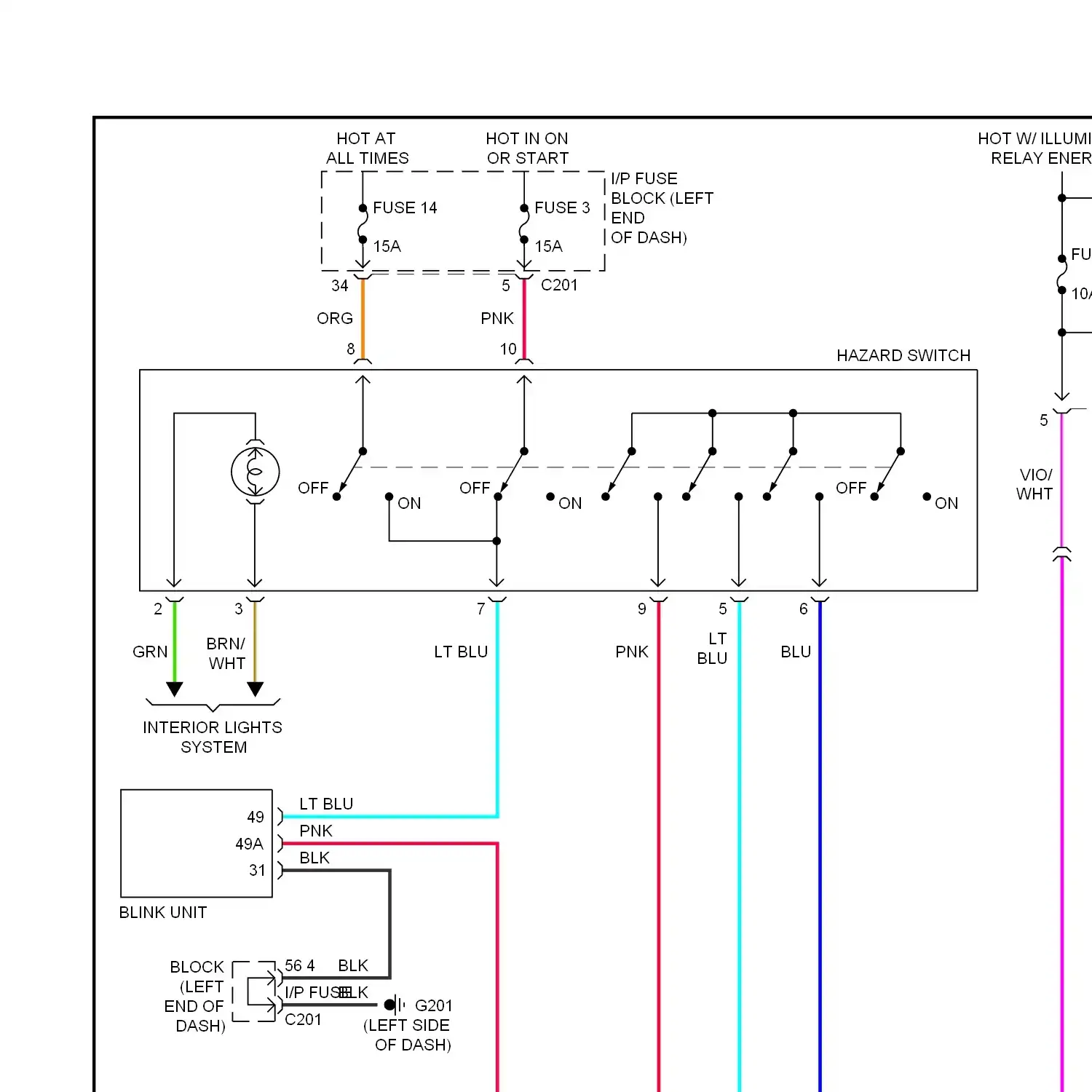Click the Fuse 3 fuse symbol
This screenshot has width=1092, height=1092.
[524, 223]
